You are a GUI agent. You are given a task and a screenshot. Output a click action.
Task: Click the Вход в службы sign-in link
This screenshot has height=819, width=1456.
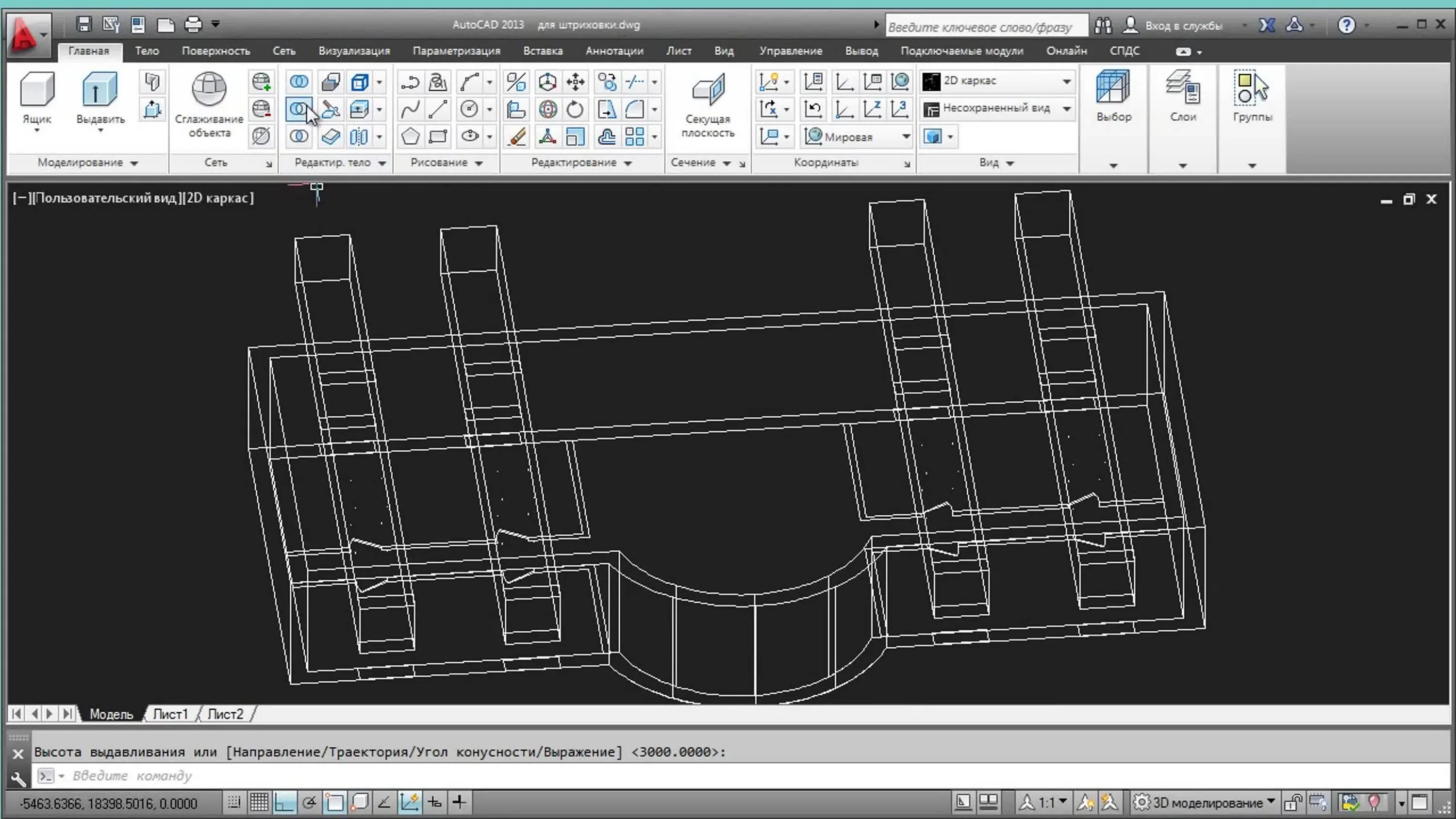(1183, 26)
